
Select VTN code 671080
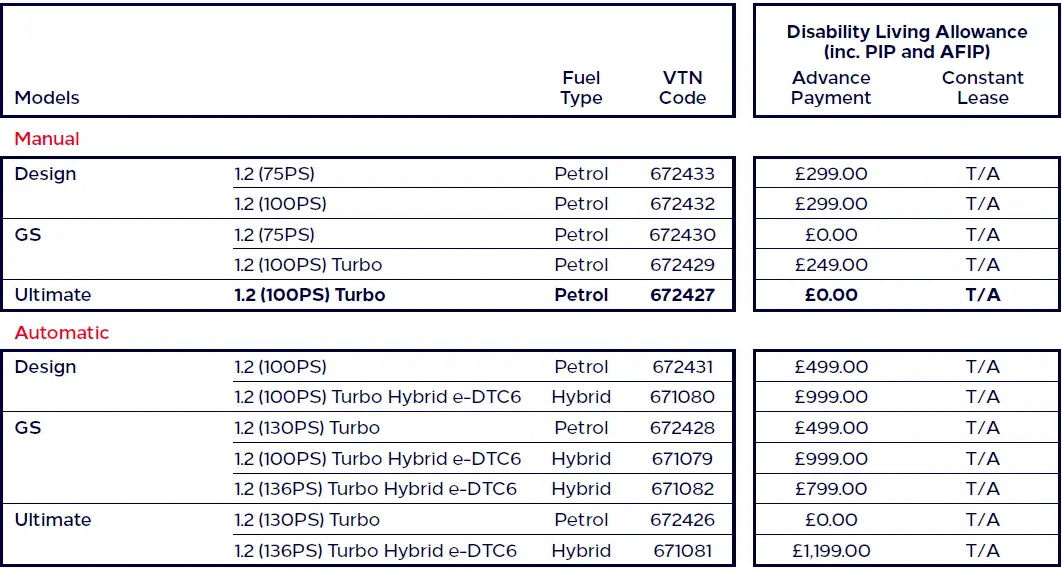(x=683, y=397)
